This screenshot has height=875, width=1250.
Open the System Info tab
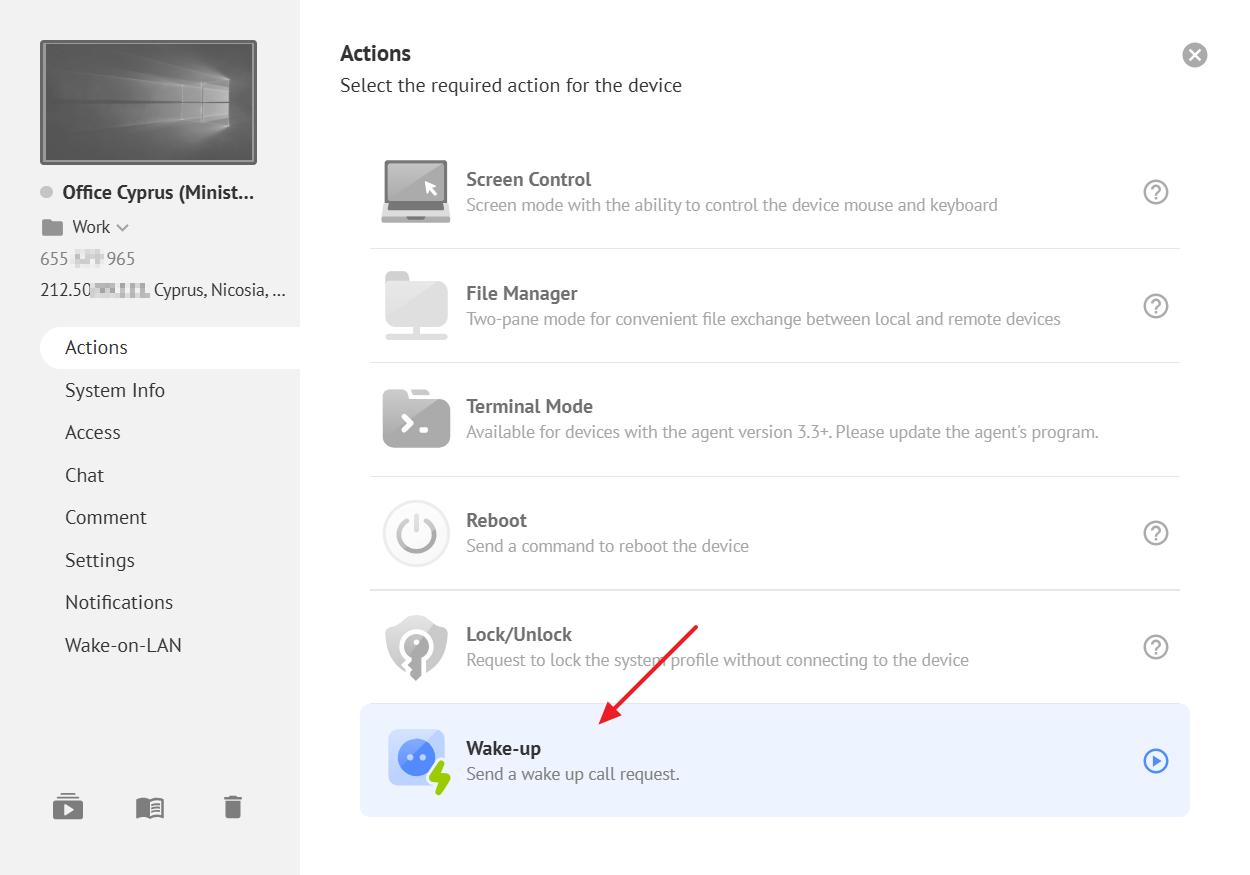coord(115,390)
